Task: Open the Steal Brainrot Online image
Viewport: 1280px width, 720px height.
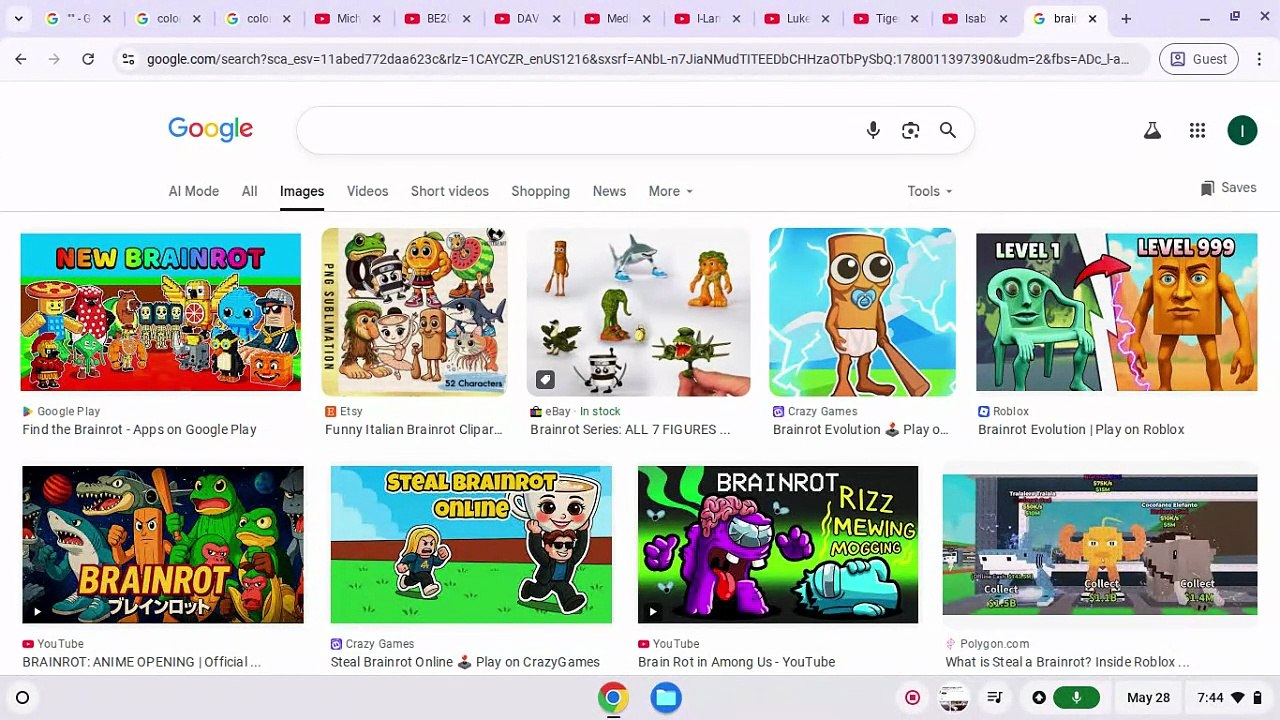Action: coord(471,545)
